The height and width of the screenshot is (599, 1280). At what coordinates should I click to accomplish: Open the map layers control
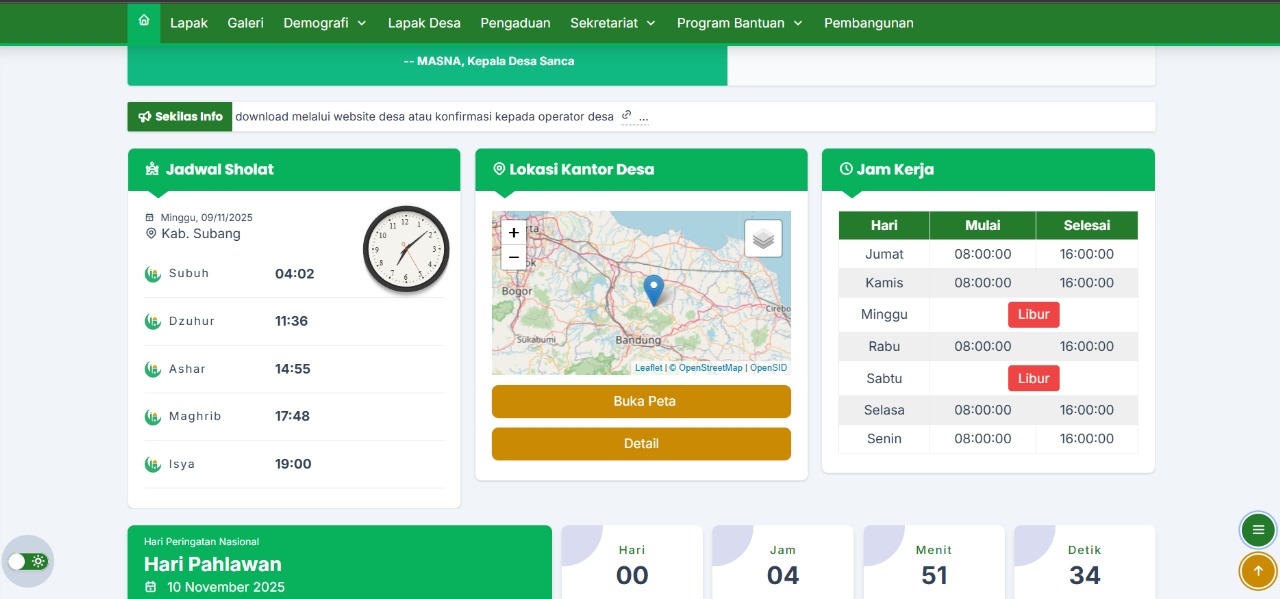click(763, 239)
